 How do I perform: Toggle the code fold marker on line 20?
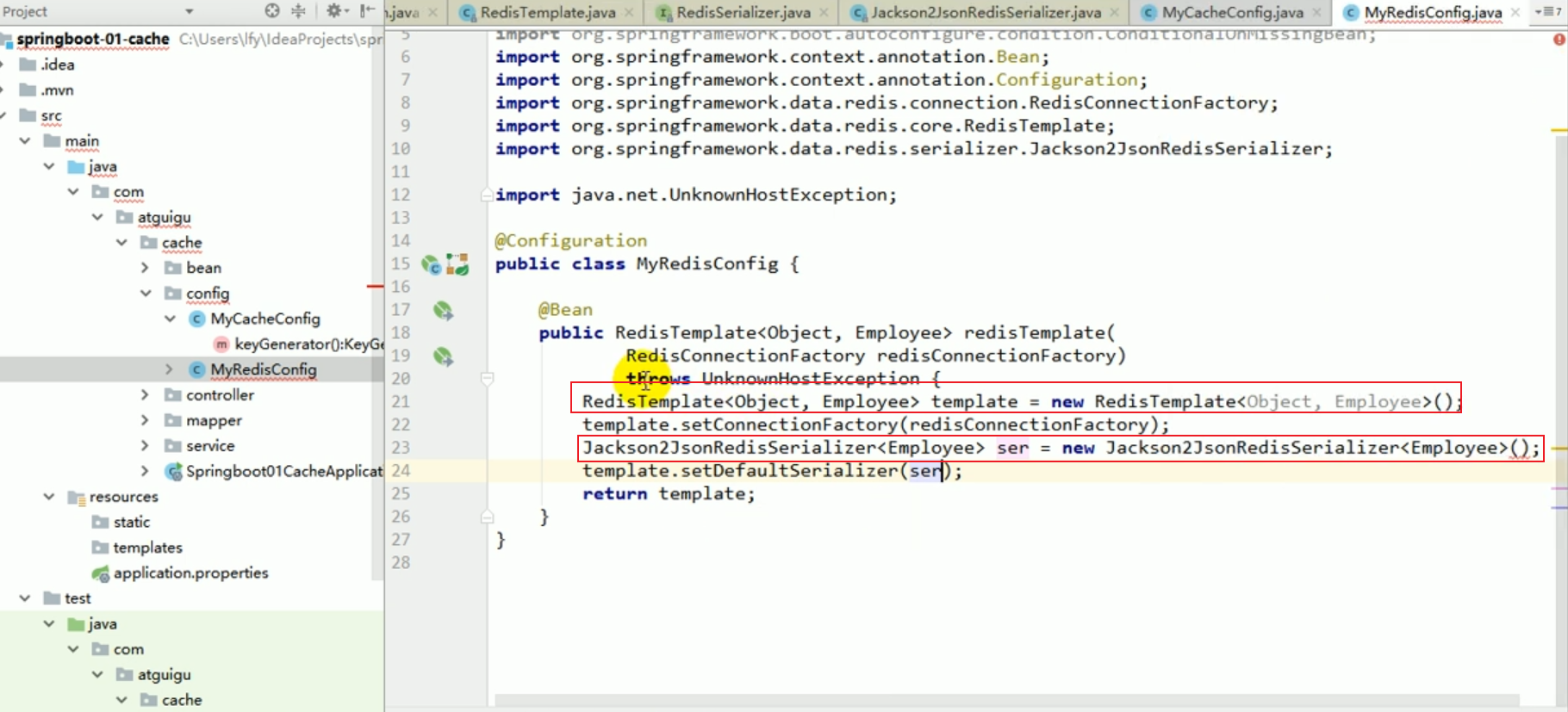pyautogui.click(x=488, y=379)
